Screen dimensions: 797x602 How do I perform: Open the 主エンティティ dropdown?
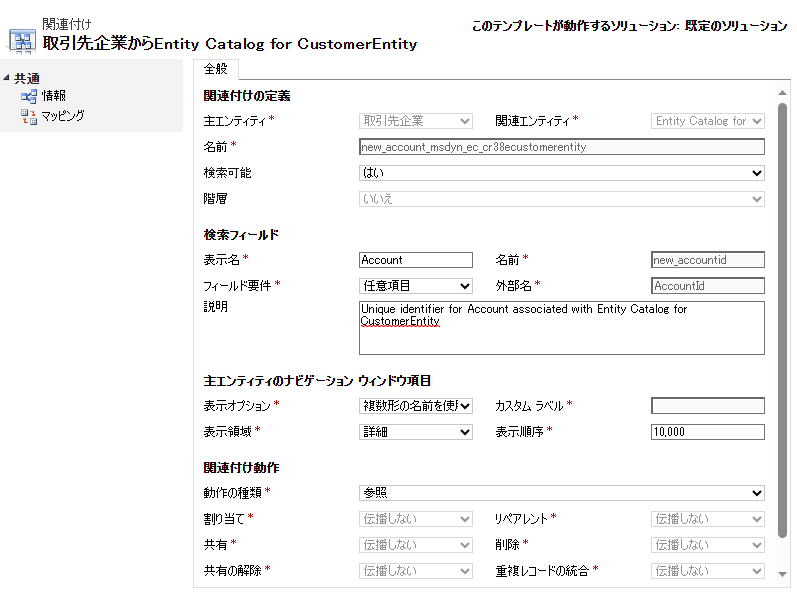[x=416, y=121]
